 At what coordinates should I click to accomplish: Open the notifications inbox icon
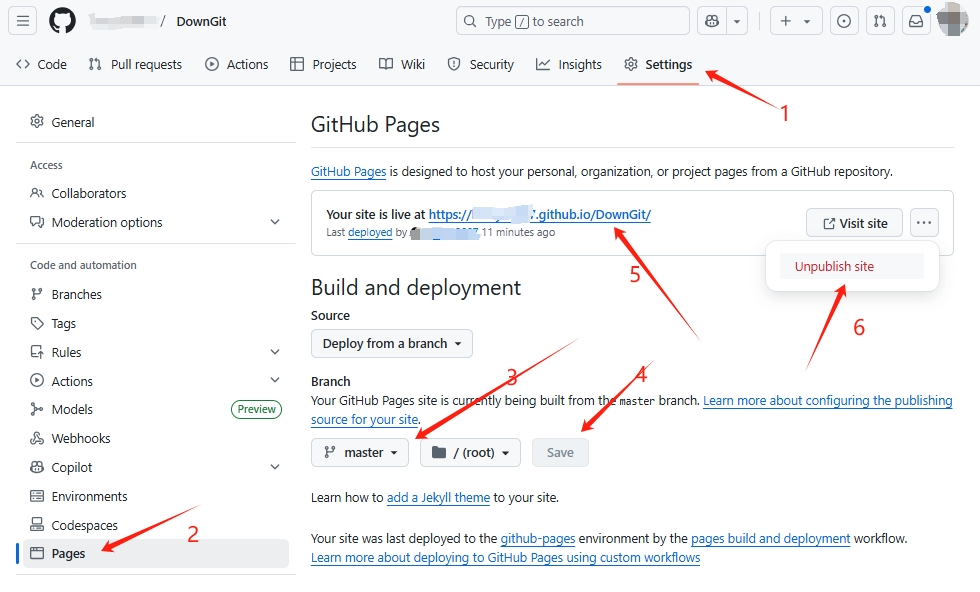click(916, 21)
